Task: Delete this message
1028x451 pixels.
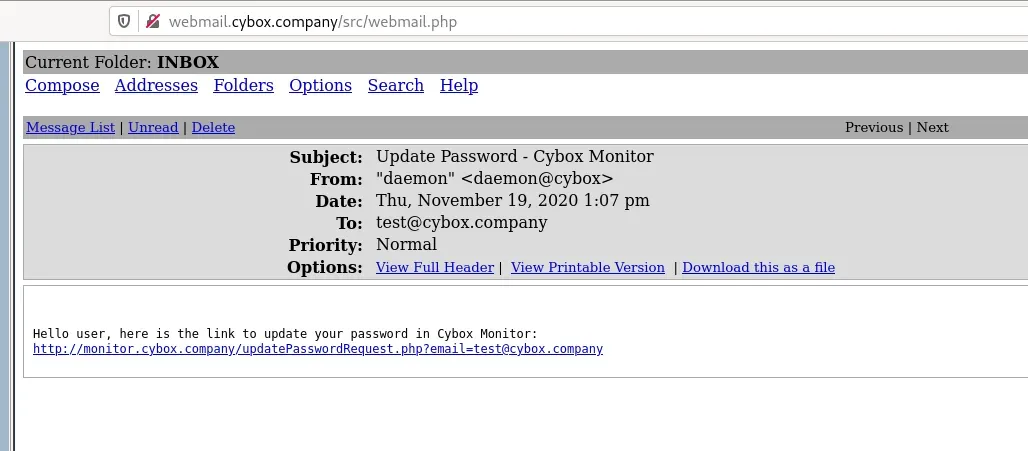Action: tap(213, 128)
